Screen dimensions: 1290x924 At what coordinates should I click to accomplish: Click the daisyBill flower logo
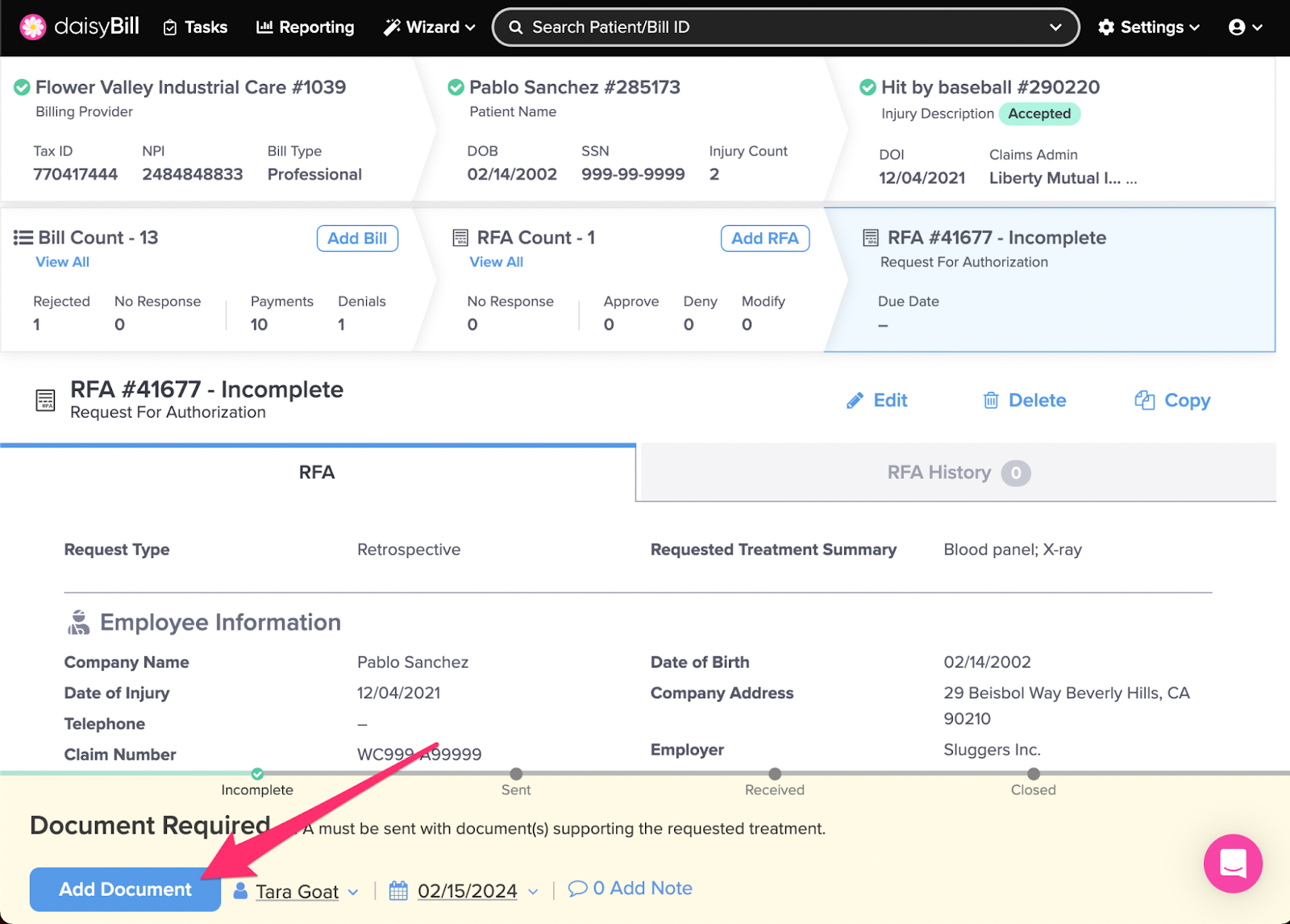(33, 27)
